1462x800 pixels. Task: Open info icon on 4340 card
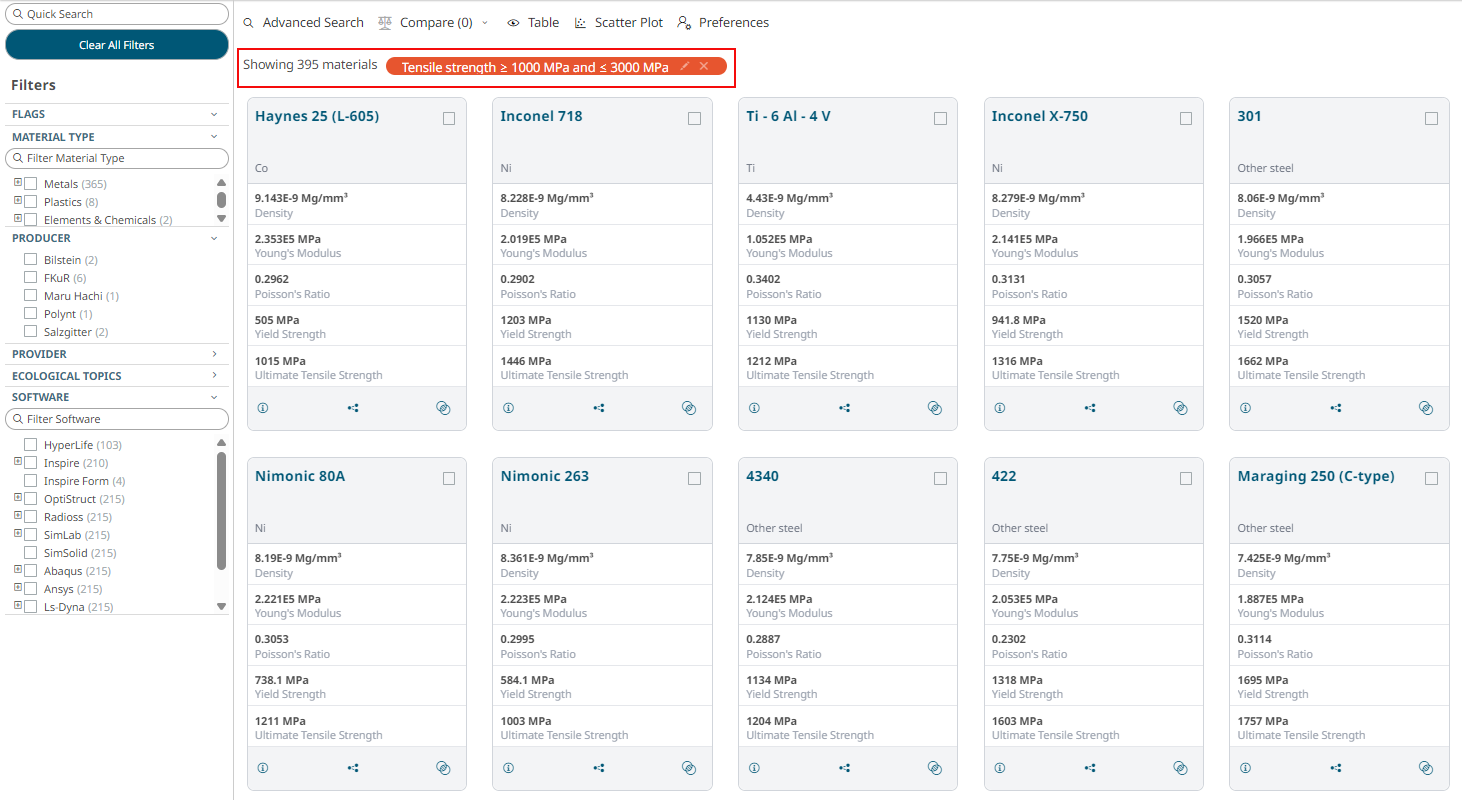754,768
